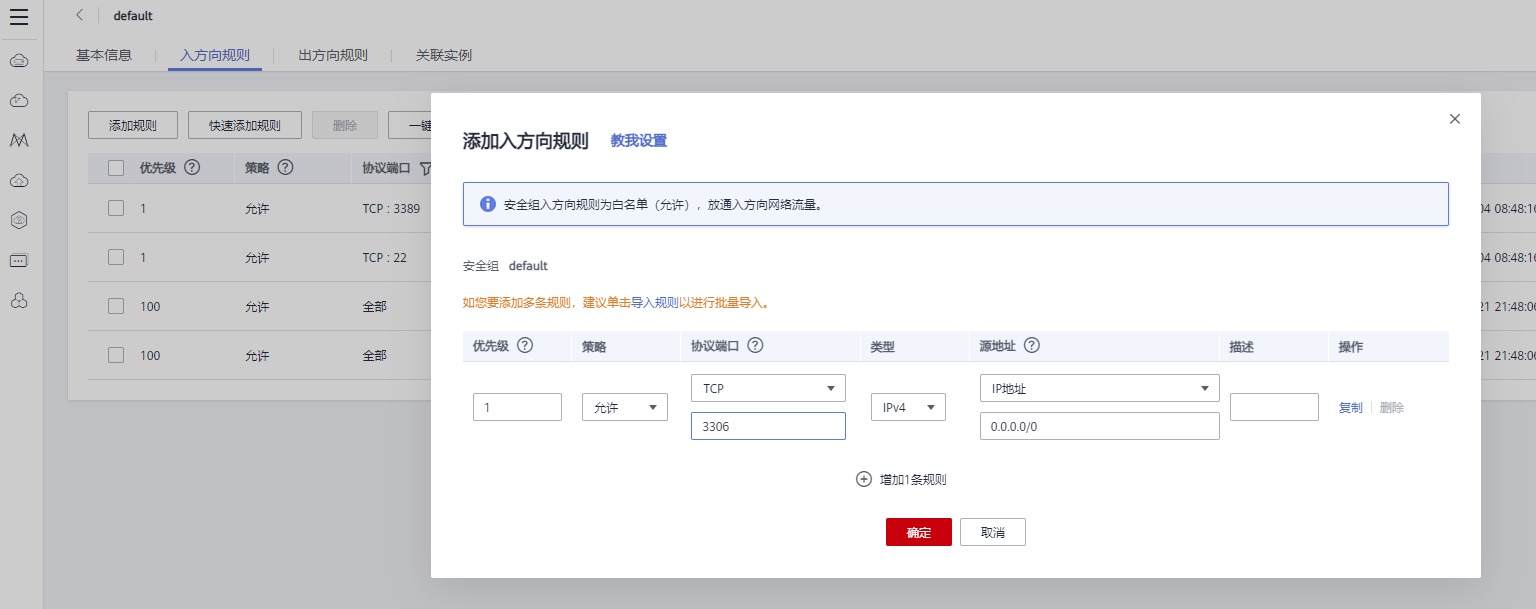Image resolution: width=1536 pixels, height=609 pixels.
Task: Open the cloud gauge icon in sidebar
Action: tap(19, 100)
